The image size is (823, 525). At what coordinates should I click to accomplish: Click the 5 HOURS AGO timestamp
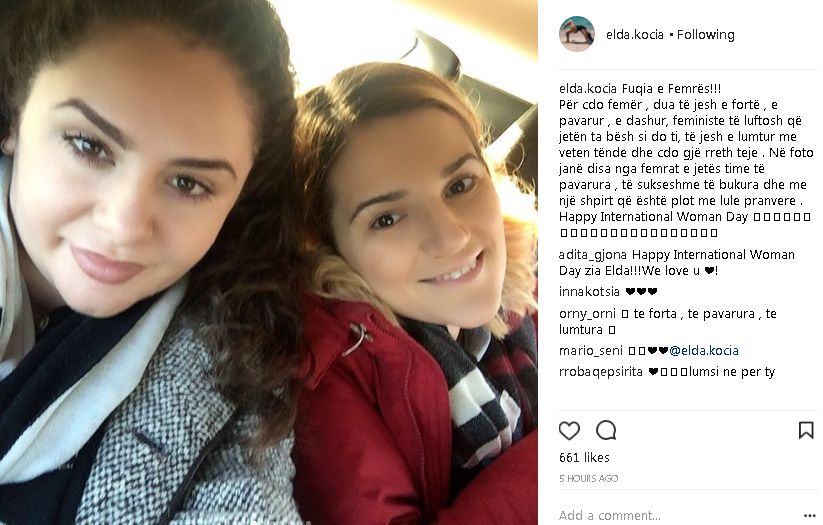588,478
